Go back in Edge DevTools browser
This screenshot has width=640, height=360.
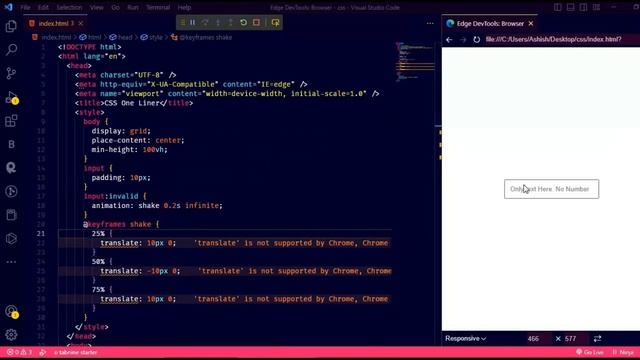pyautogui.click(x=449, y=40)
